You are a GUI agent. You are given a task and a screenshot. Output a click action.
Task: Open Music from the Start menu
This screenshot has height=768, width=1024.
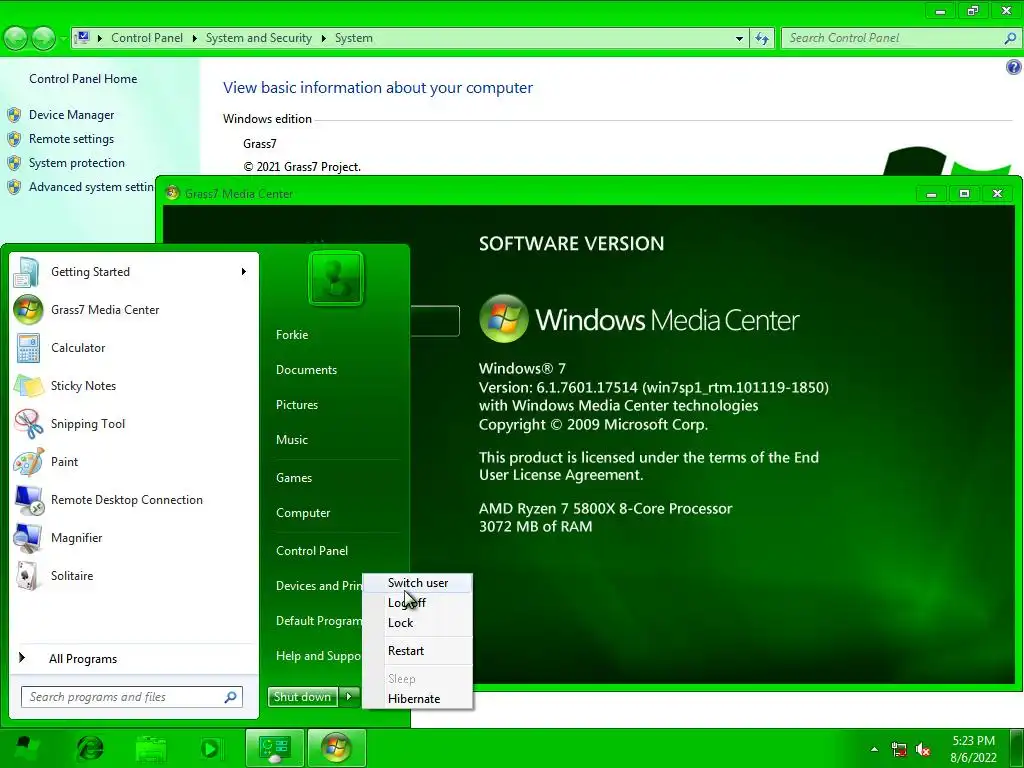[x=291, y=440]
